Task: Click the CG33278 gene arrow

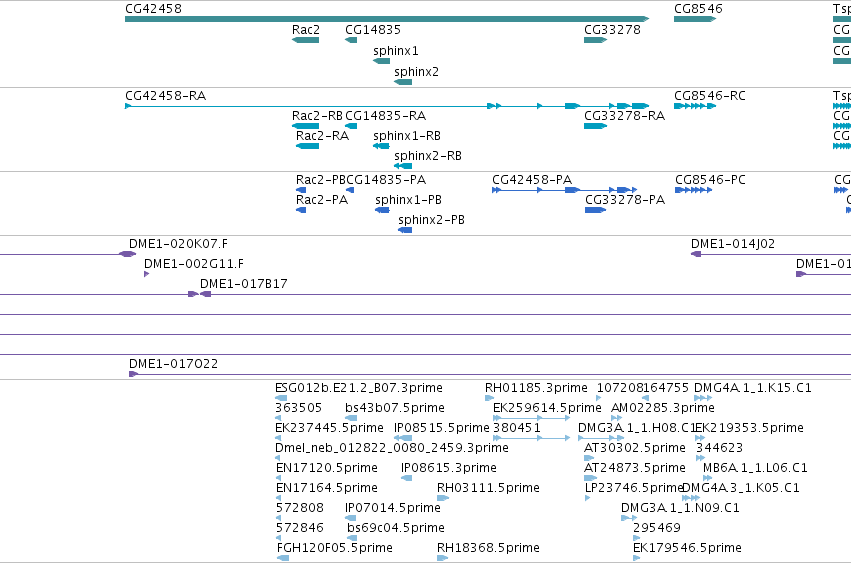Action: click(595, 40)
